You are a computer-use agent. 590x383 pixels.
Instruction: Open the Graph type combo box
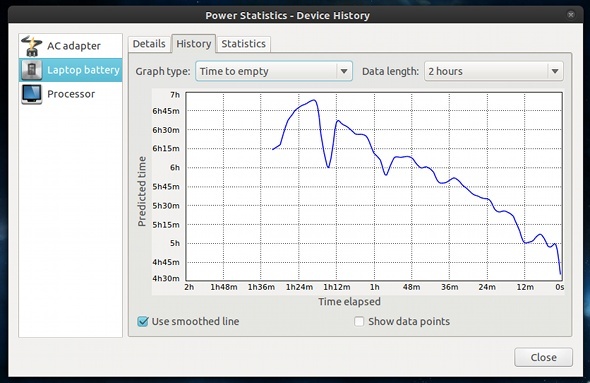click(274, 71)
